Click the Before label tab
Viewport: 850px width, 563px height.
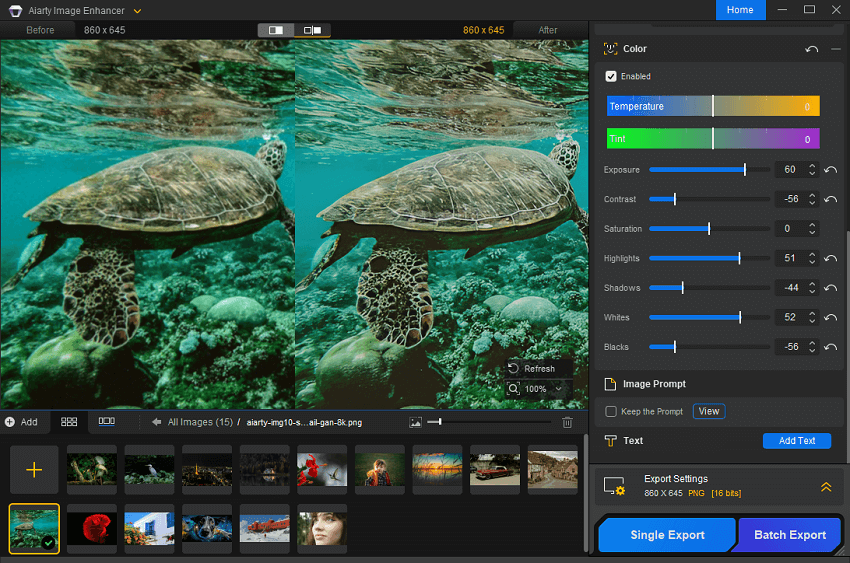coord(40,30)
